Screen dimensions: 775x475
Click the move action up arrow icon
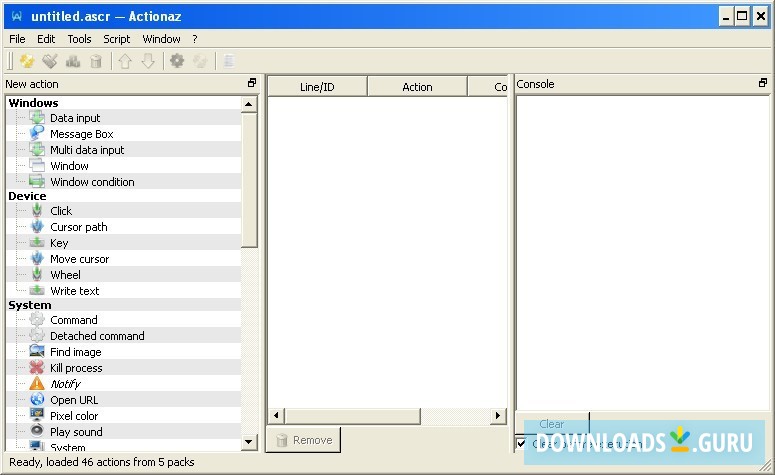[x=125, y=61]
